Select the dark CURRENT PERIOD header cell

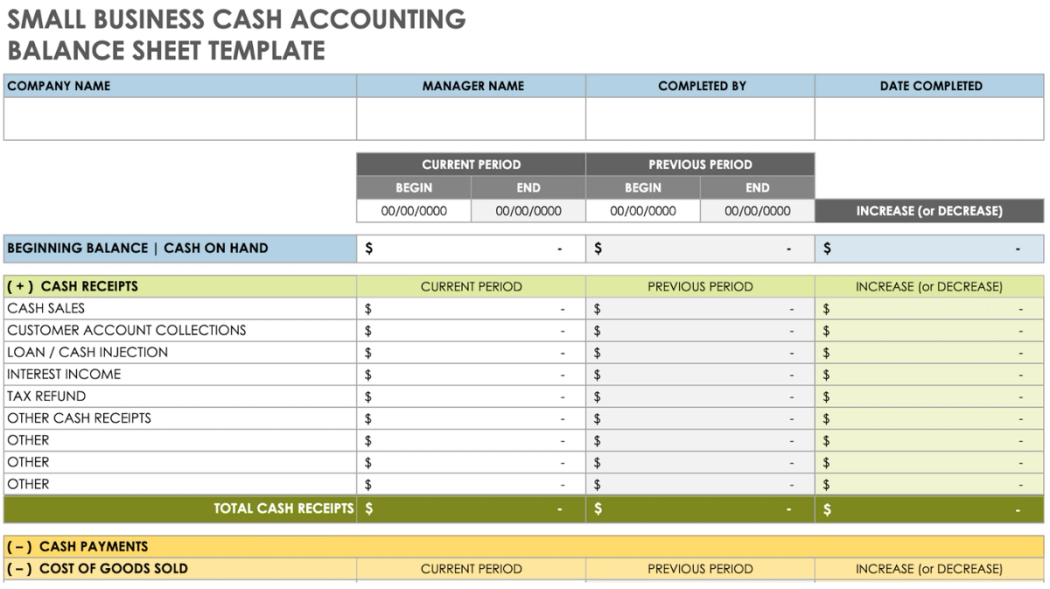pos(471,165)
